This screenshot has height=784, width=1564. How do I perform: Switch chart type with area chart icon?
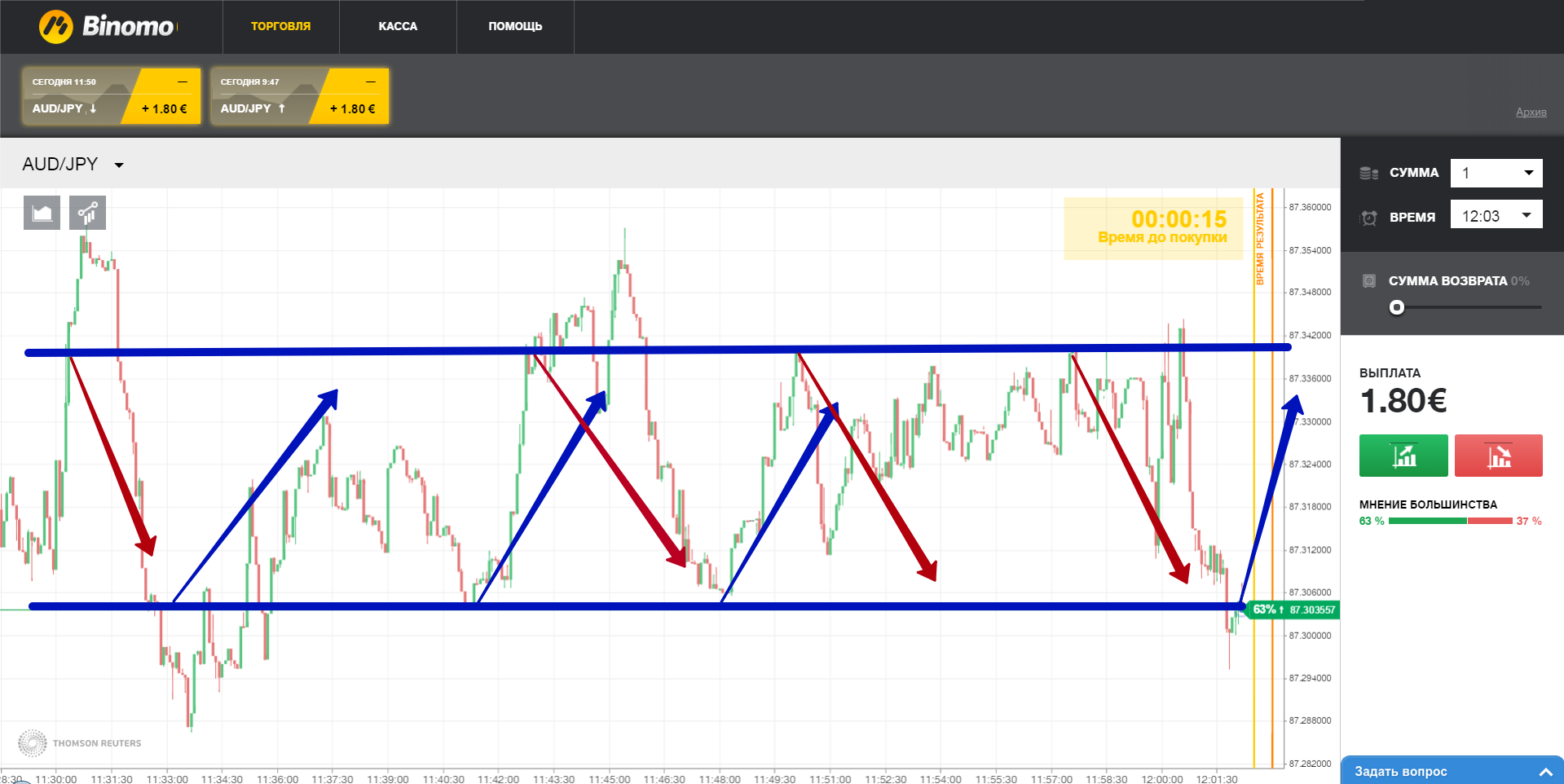(x=42, y=214)
